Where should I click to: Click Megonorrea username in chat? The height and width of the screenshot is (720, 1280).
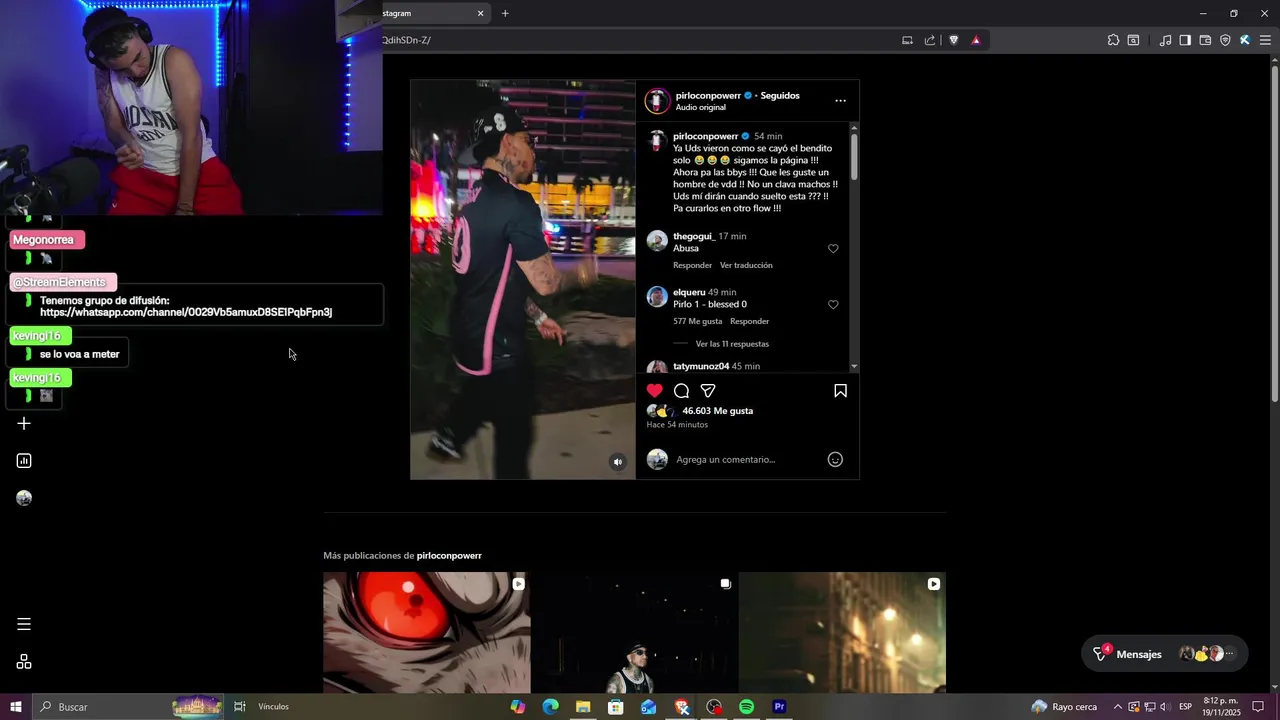43,240
